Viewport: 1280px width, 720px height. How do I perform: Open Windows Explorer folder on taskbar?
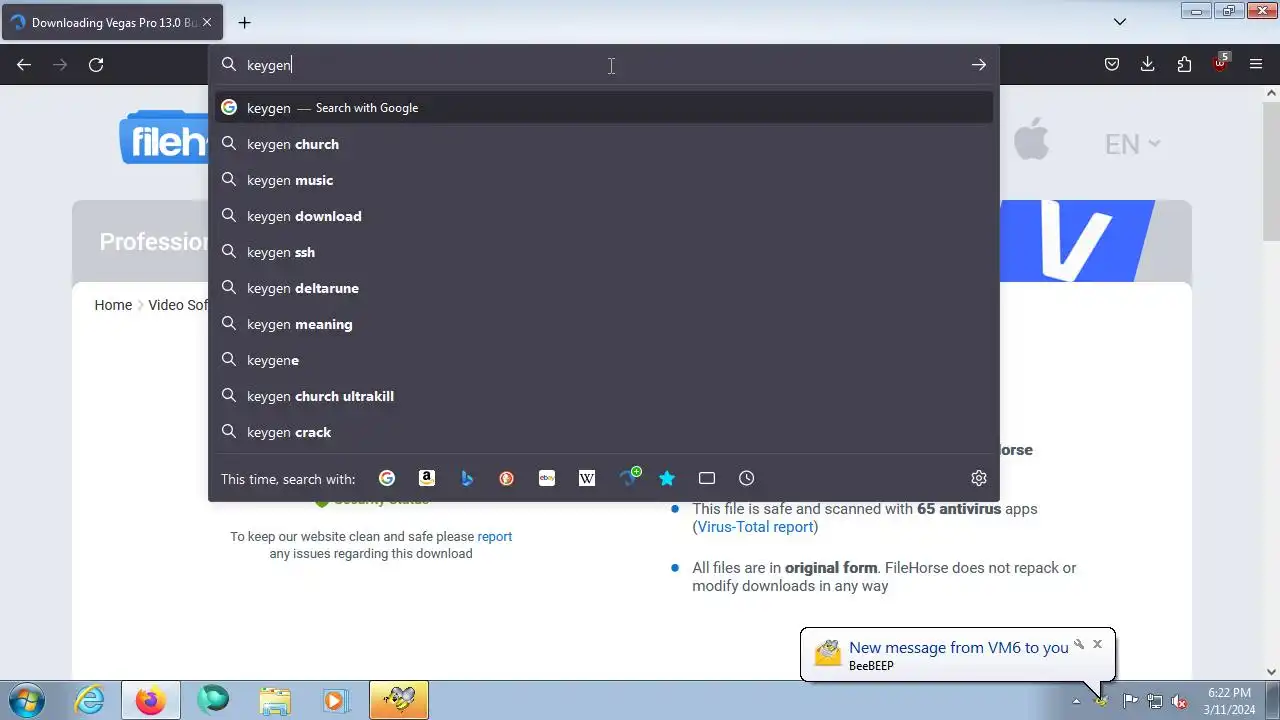click(x=274, y=700)
